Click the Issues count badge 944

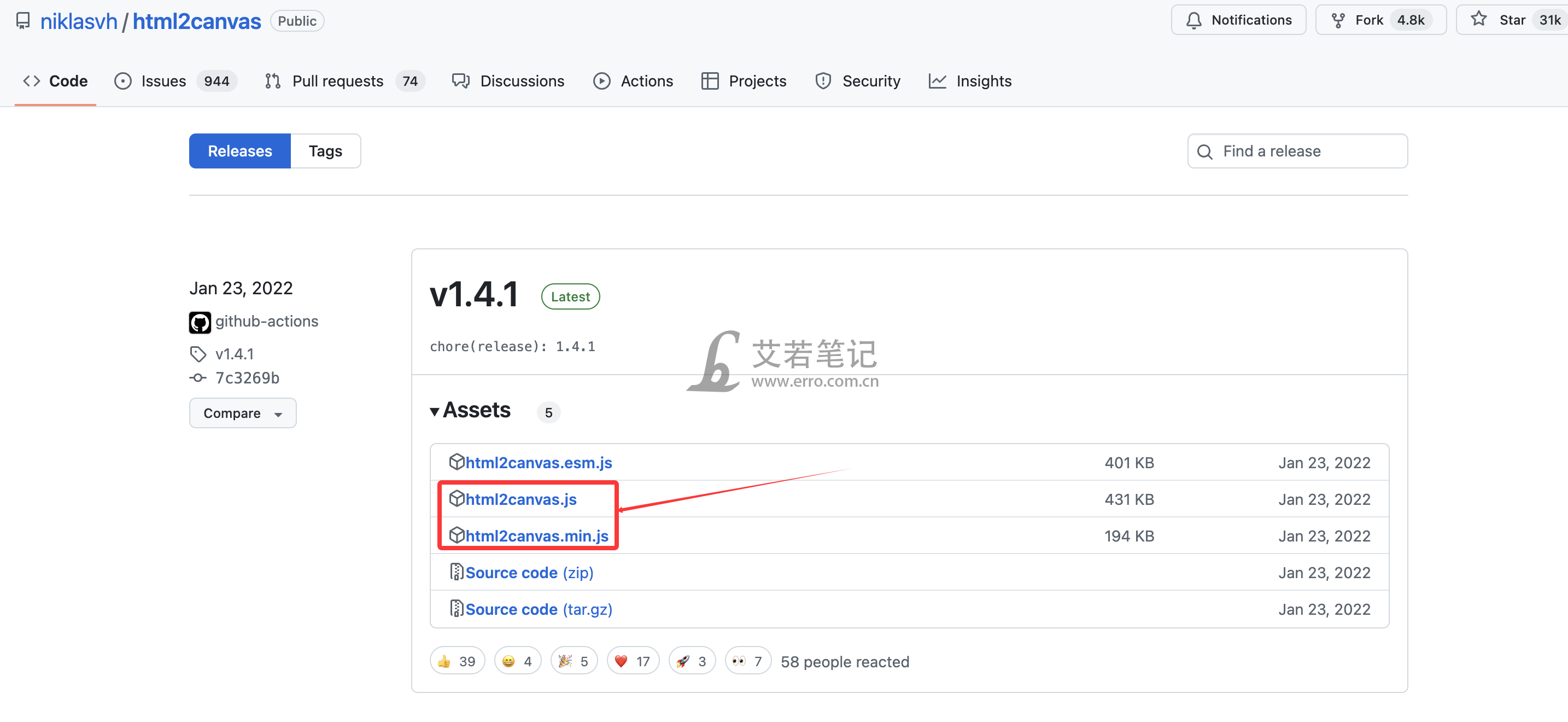(x=217, y=81)
